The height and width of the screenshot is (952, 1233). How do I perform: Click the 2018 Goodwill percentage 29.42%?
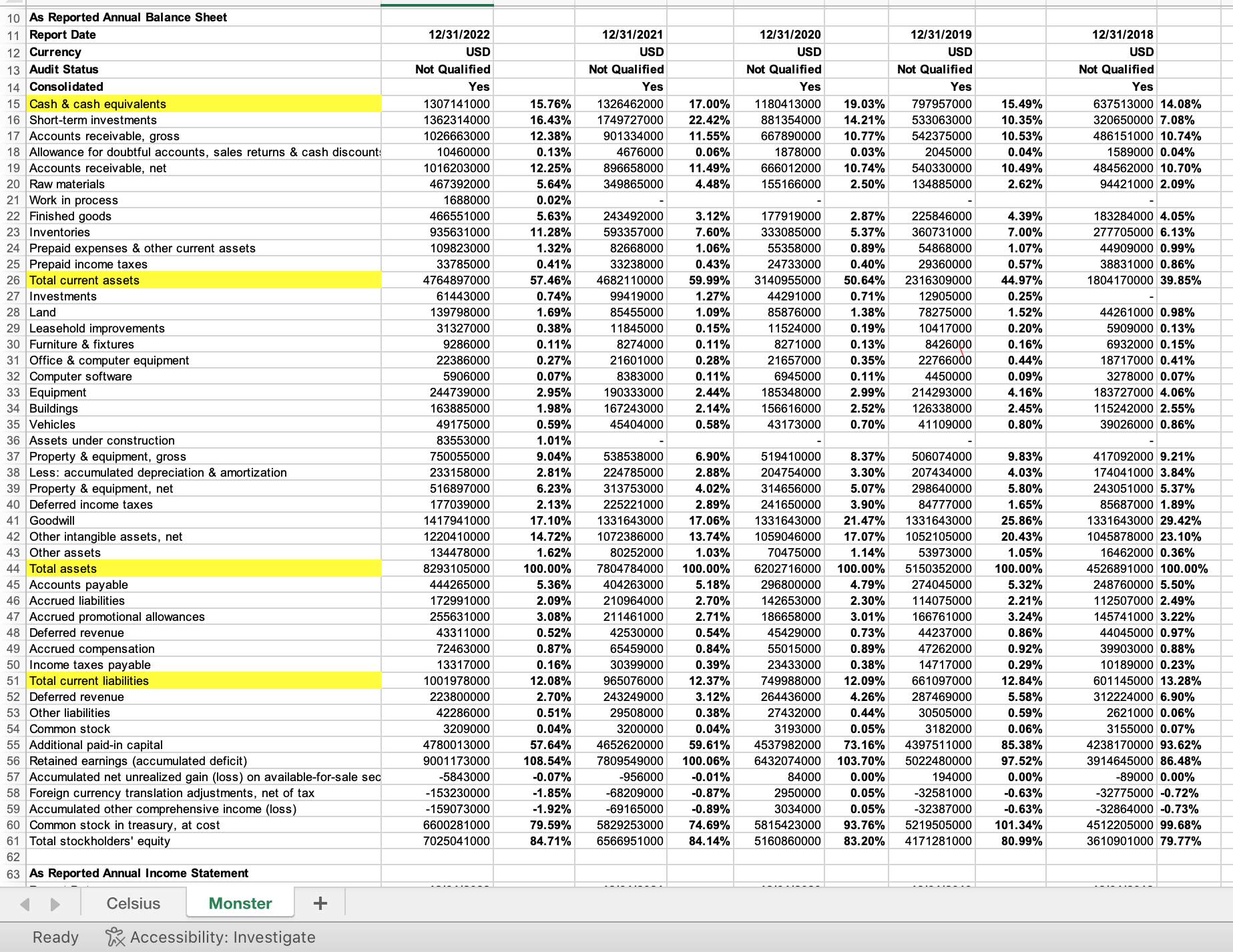tap(1188, 521)
